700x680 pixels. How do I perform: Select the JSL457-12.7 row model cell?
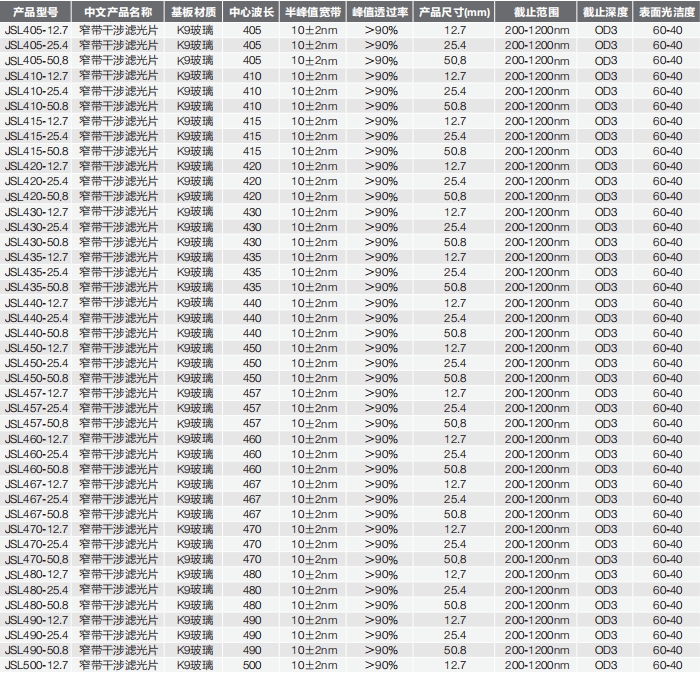(x=36, y=393)
